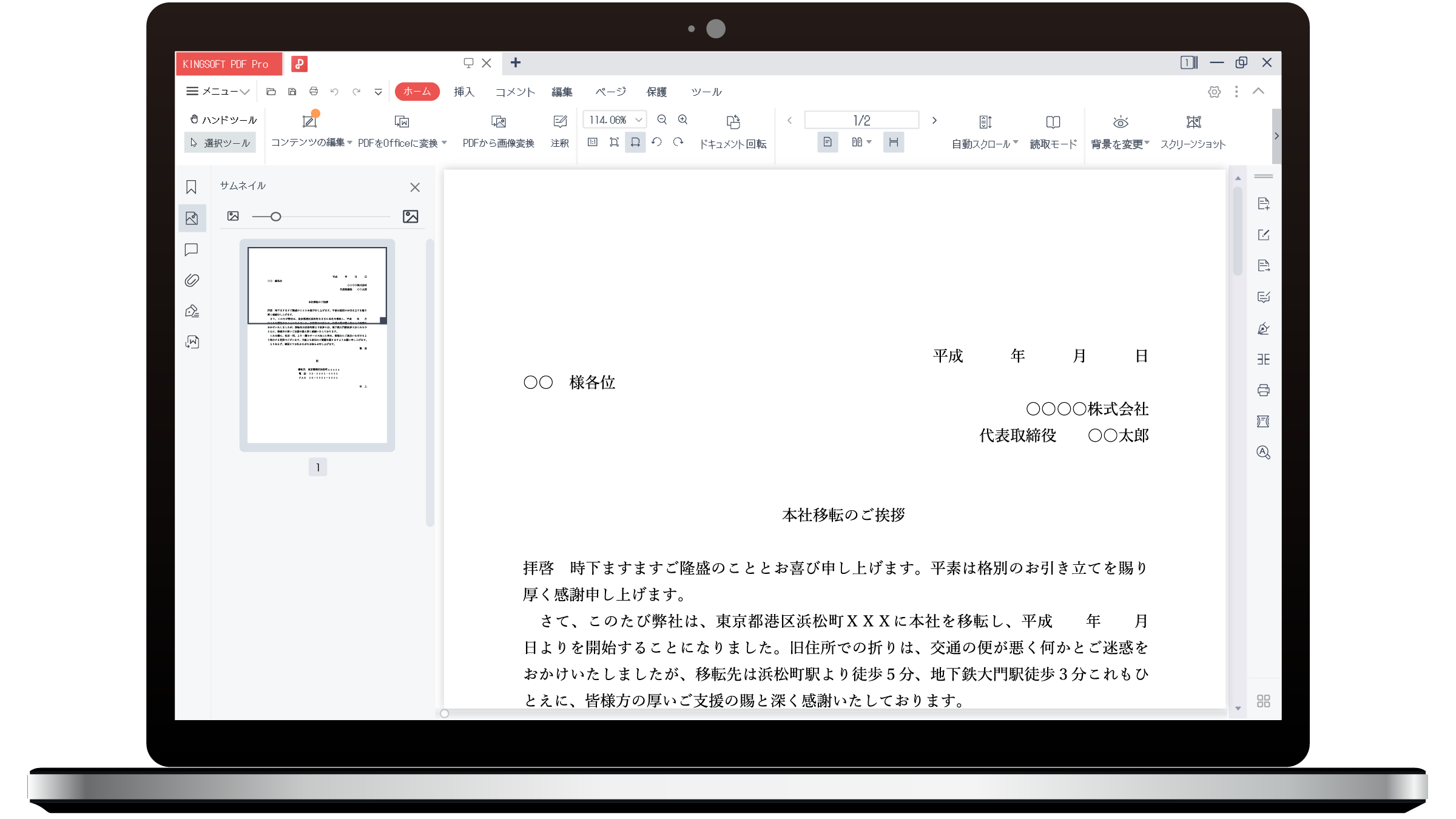This screenshot has height=819, width=1456.
Task: Toggle fit width view mode
Action: [635, 142]
